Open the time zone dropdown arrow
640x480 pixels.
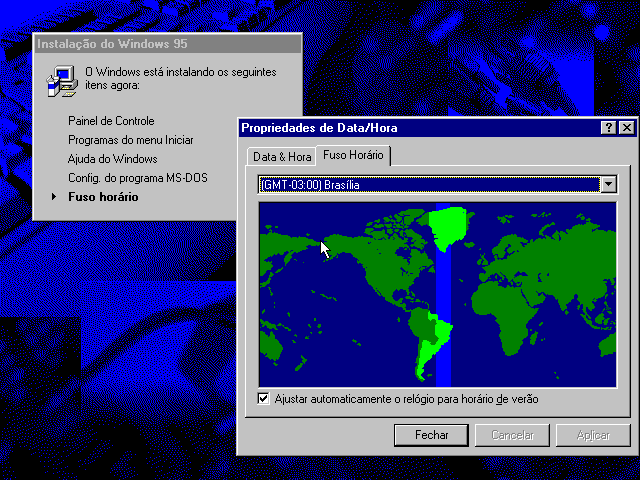(608, 184)
